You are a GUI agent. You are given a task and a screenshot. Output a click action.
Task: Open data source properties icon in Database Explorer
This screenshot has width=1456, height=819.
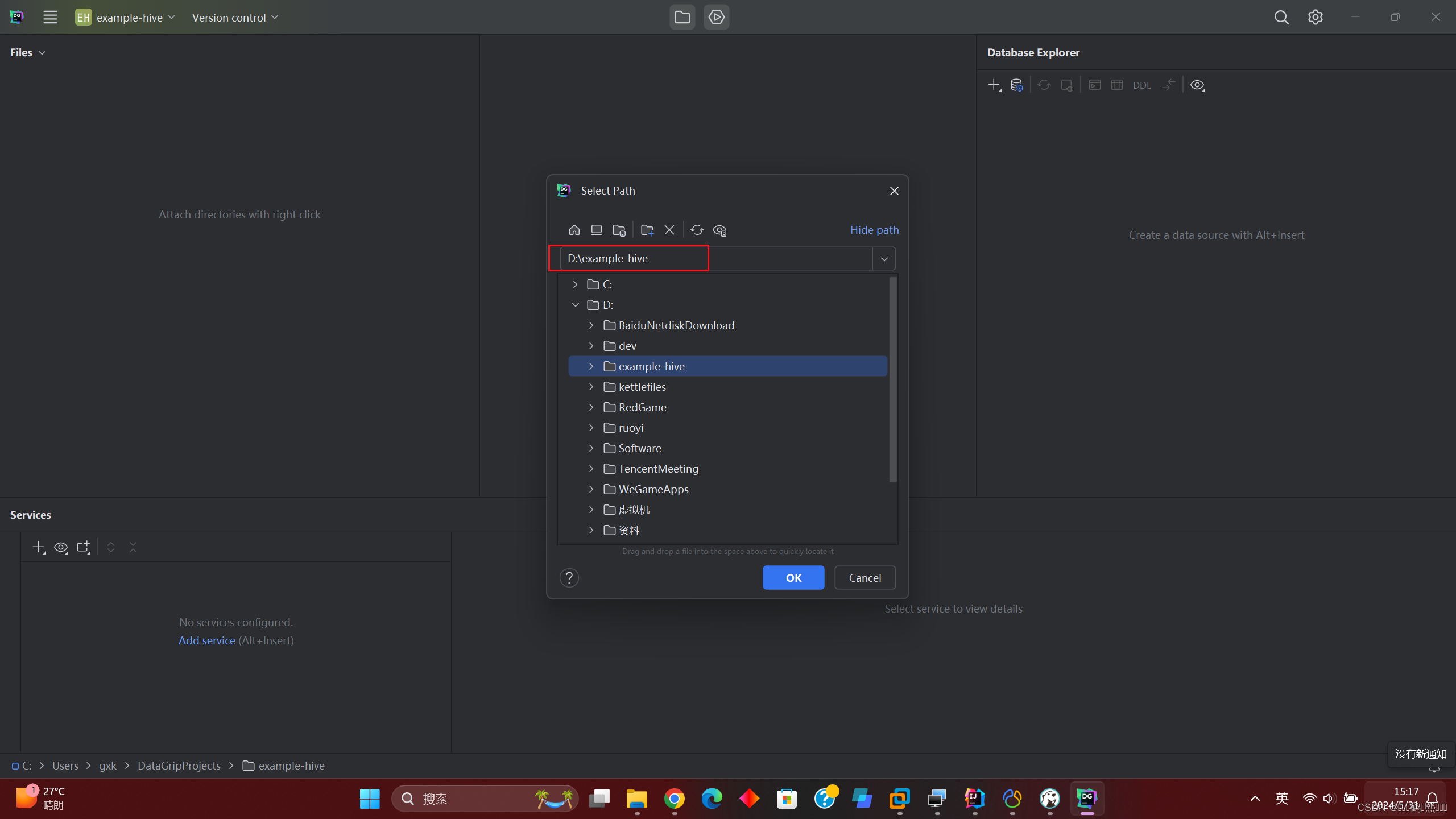pyautogui.click(x=1016, y=85)
